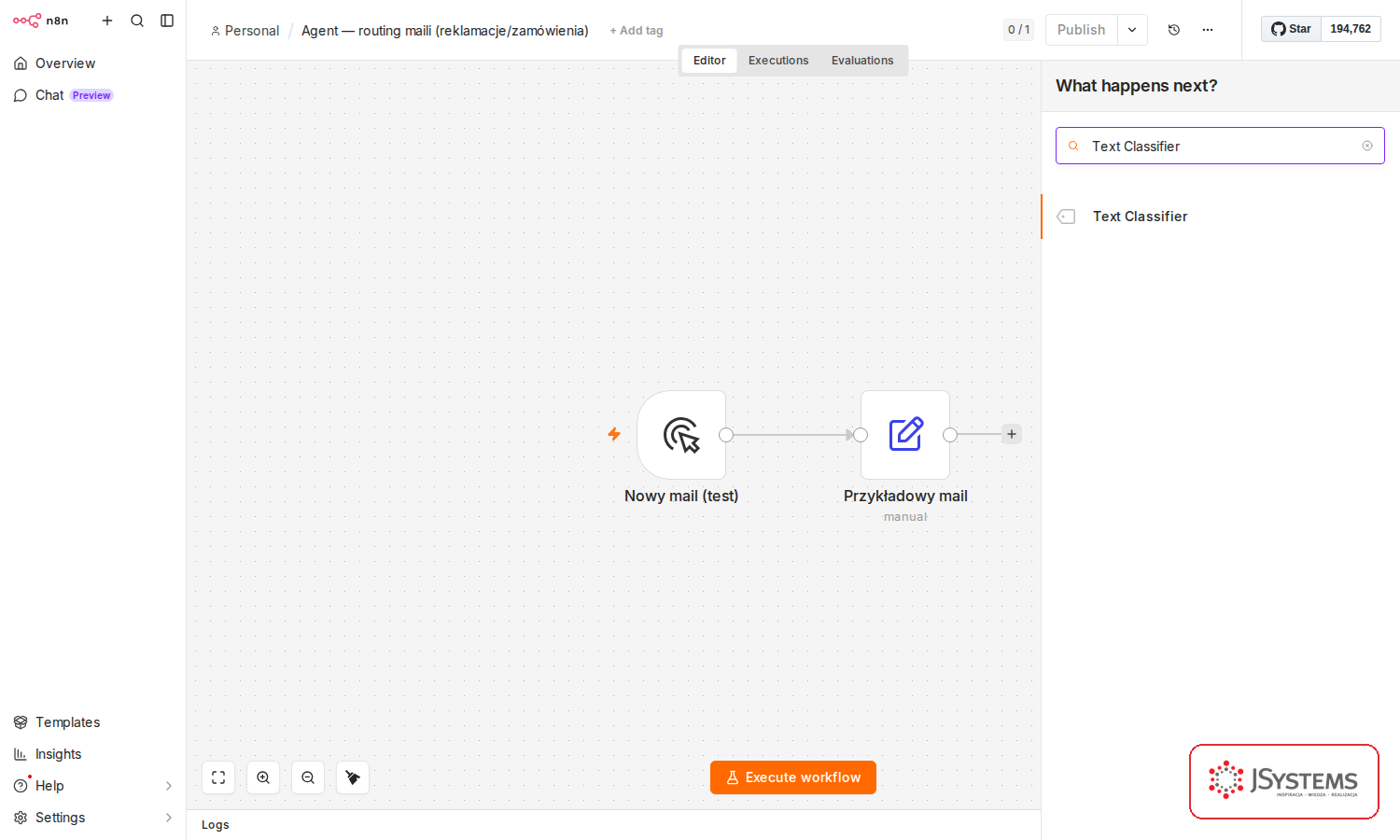Click the orange lightning trigger icon
The width and height of the screenshot is (1400, 840).
click(614, 434)
